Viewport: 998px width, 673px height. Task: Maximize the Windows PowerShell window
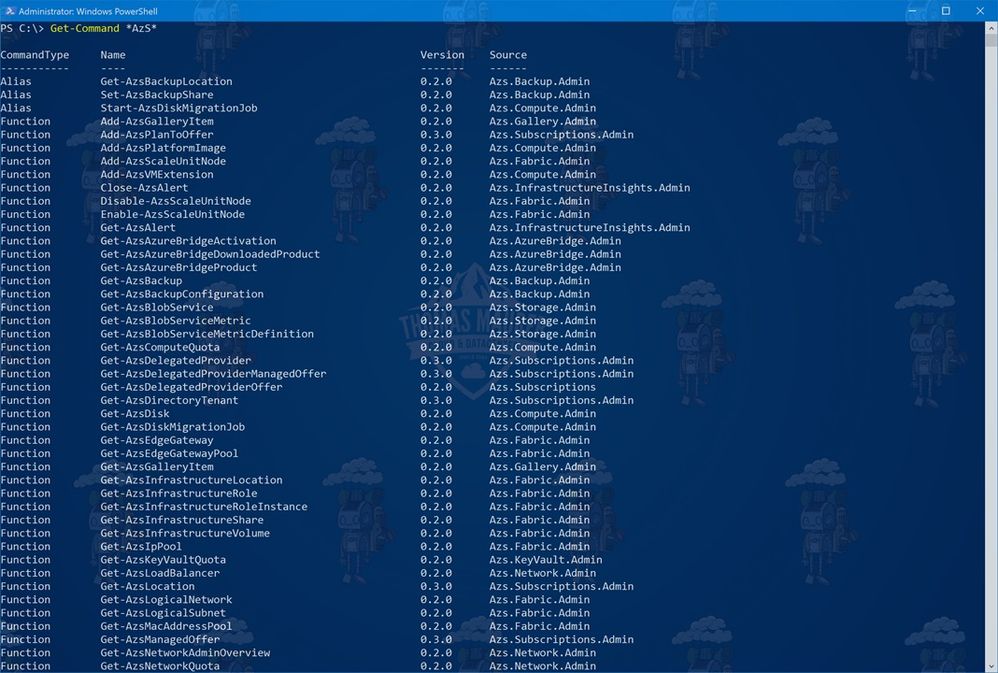point(946,11)
